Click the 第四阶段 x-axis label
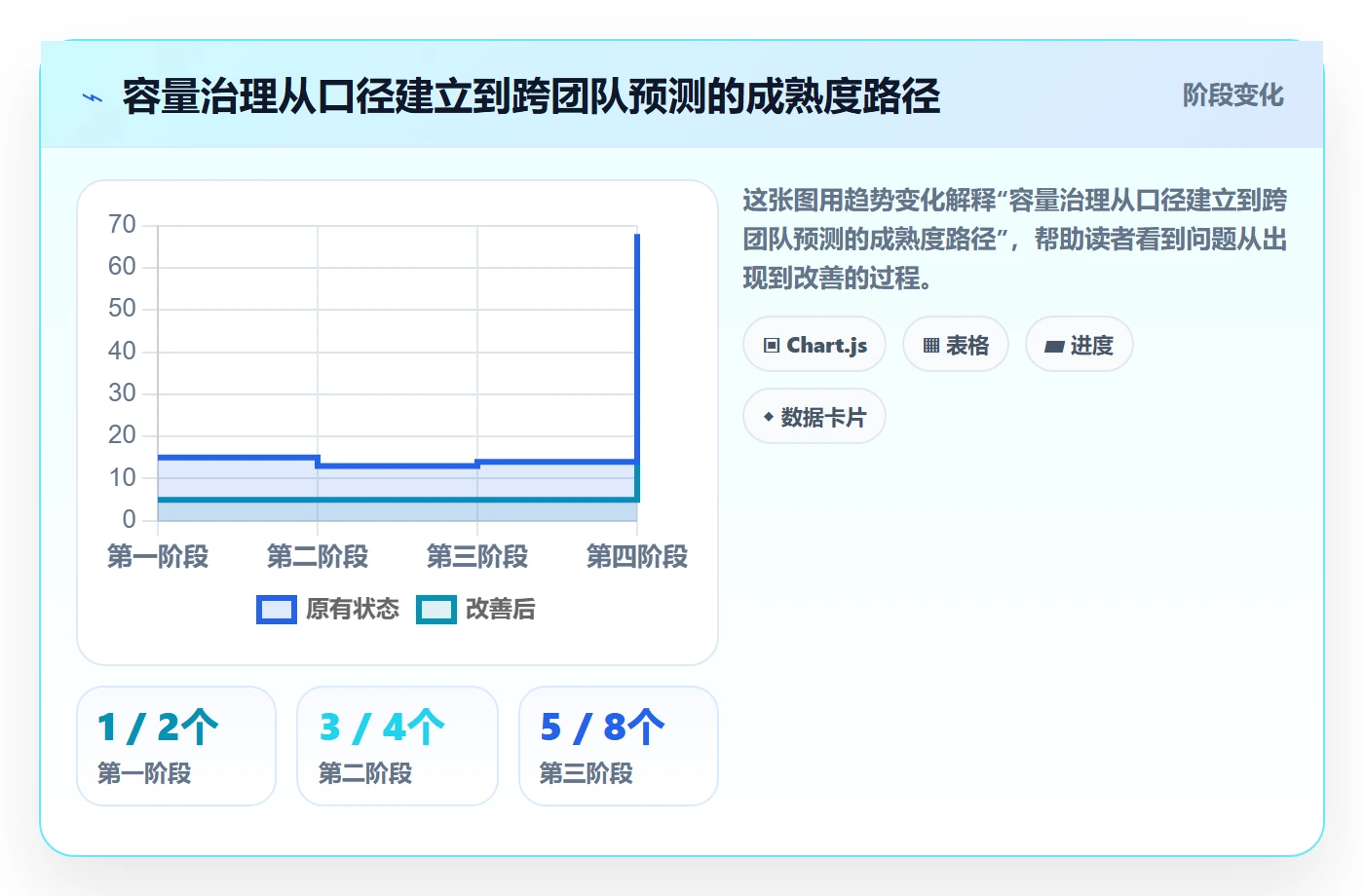Viewport: 1364px width, 896px height. (x=637, y=557)
